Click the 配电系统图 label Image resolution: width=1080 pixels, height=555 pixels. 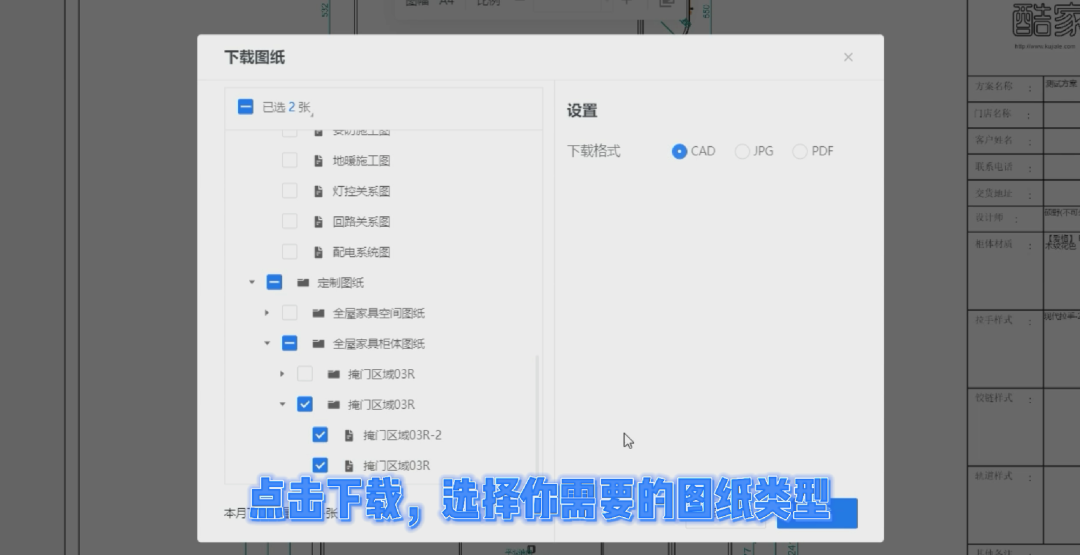(x=362, y=252)
